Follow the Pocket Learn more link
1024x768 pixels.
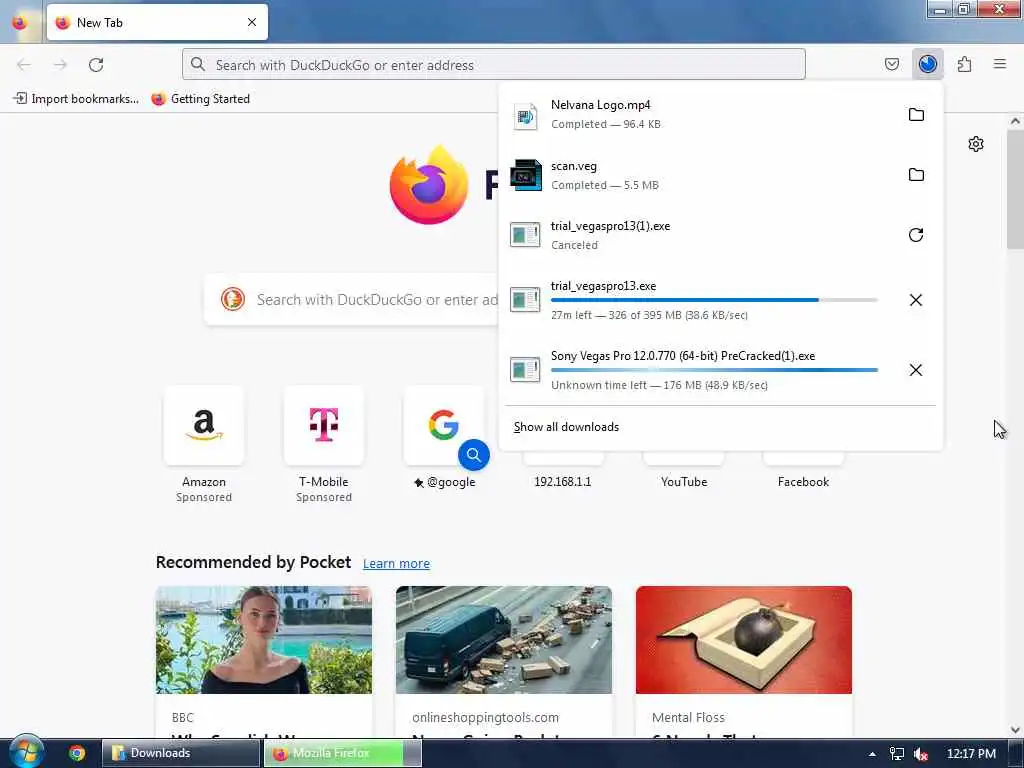396,564
